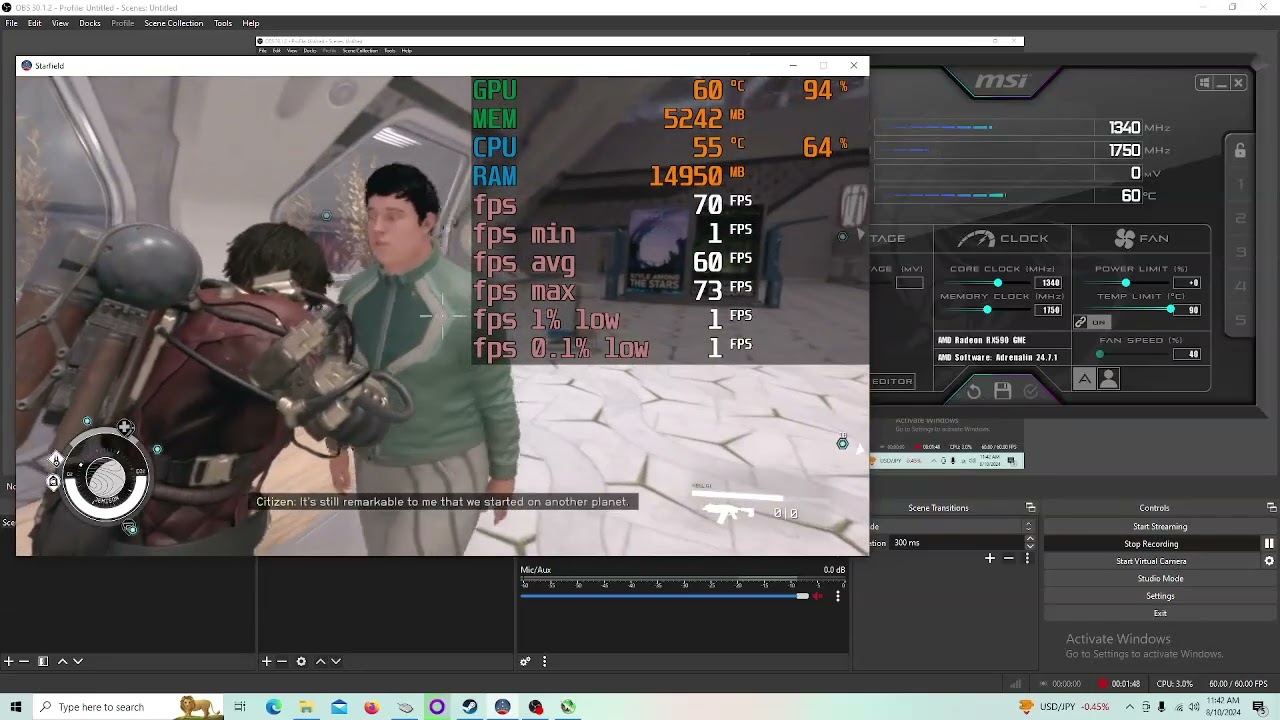Select Afterburner profile slot 5

(x=1241, y=320)
